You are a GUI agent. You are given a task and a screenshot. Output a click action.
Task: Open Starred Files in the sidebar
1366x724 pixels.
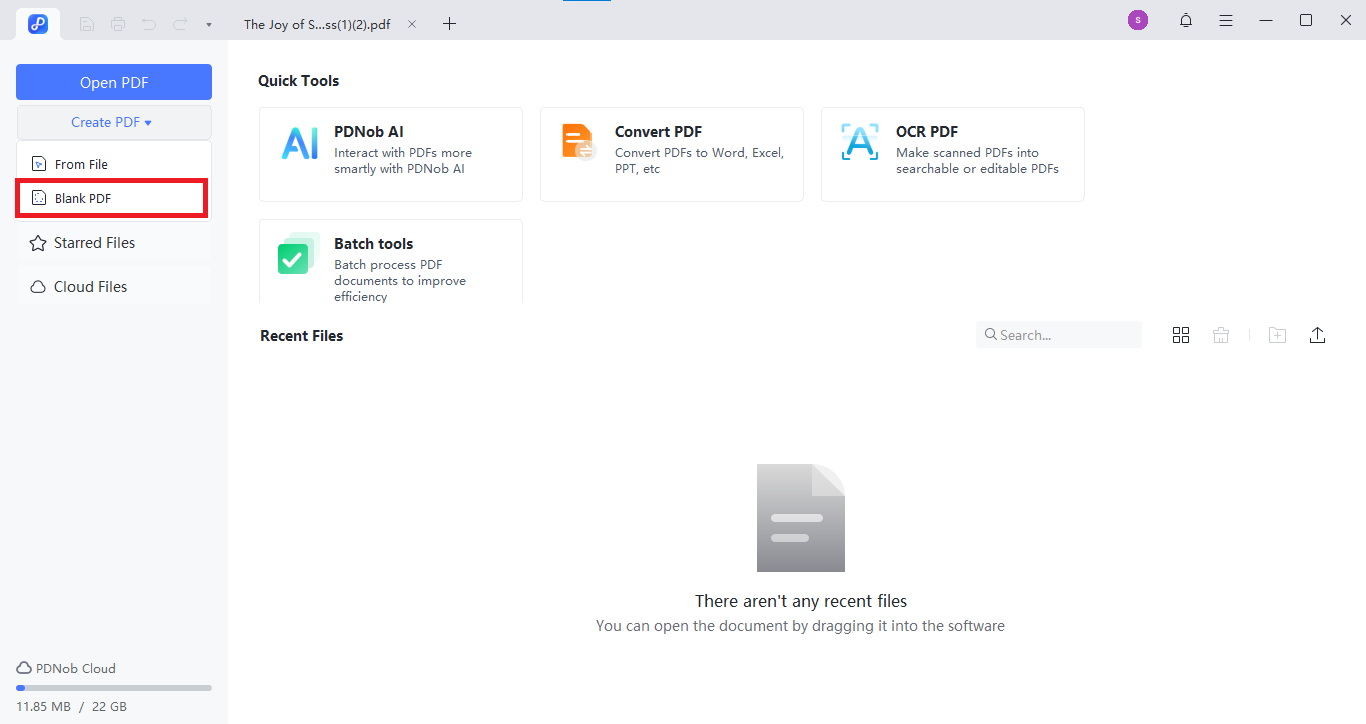tap(93, 242)
